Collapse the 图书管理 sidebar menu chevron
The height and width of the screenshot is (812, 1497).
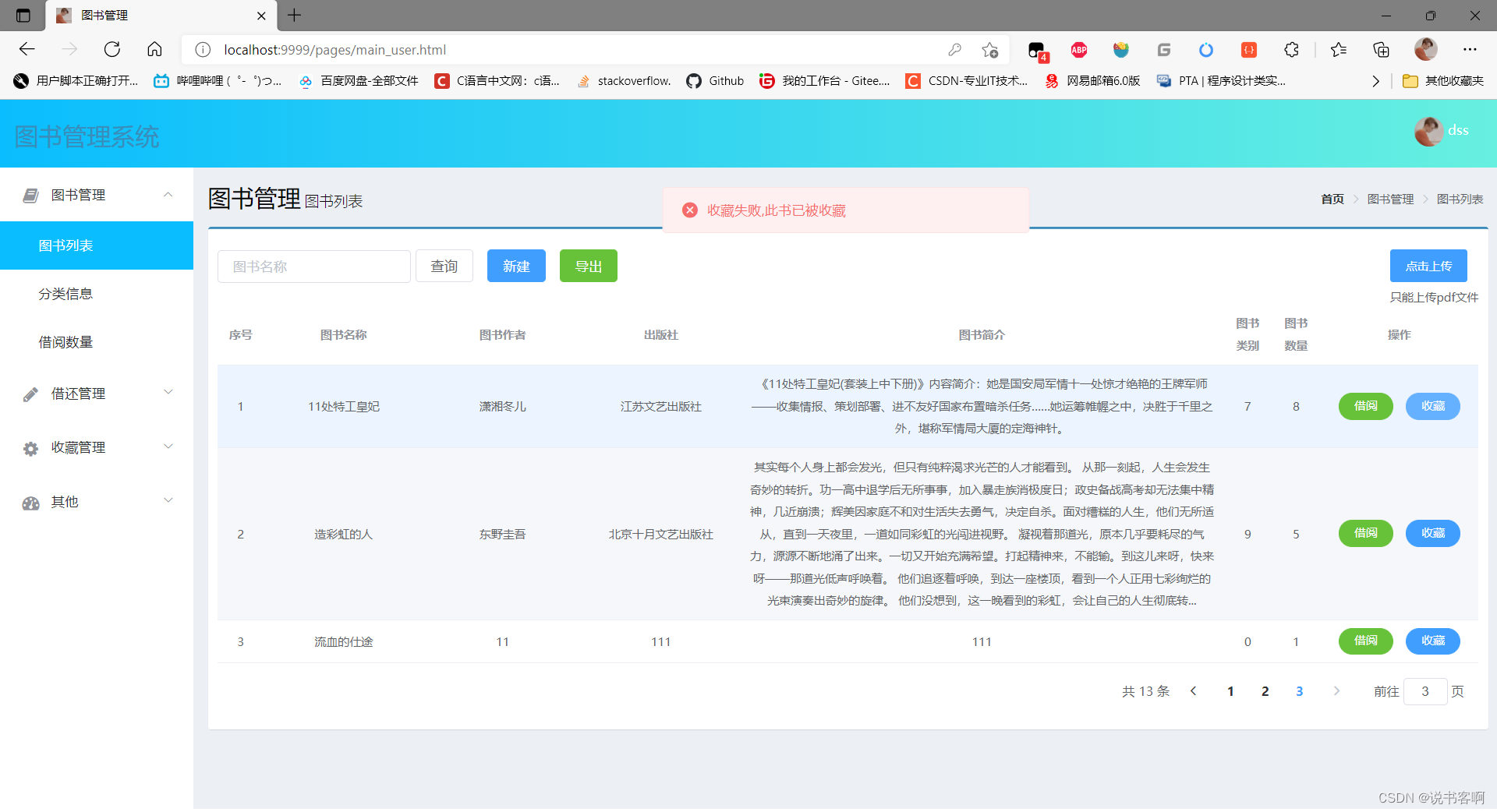point(168,195)
